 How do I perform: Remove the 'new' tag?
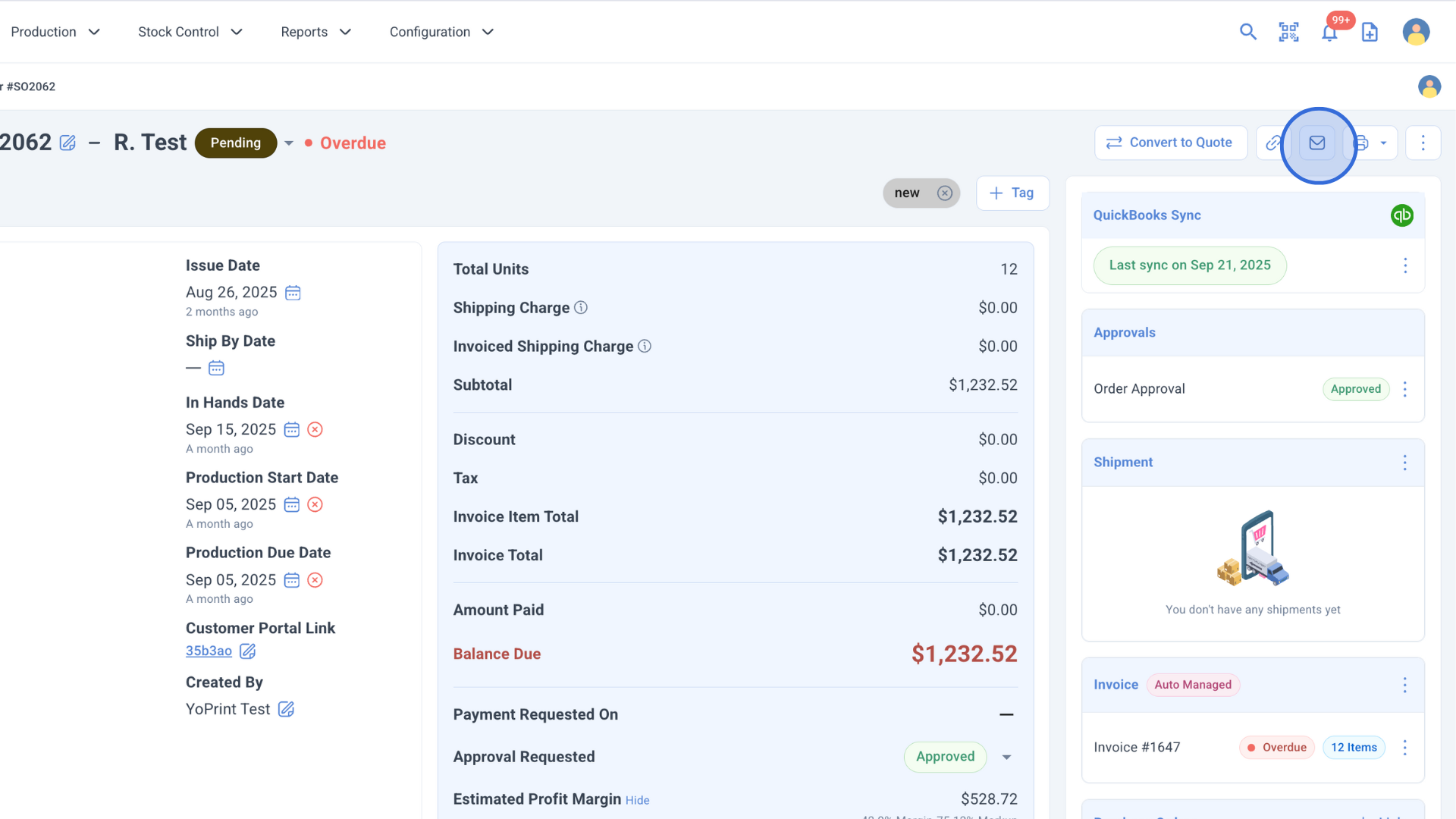point(944,193)
